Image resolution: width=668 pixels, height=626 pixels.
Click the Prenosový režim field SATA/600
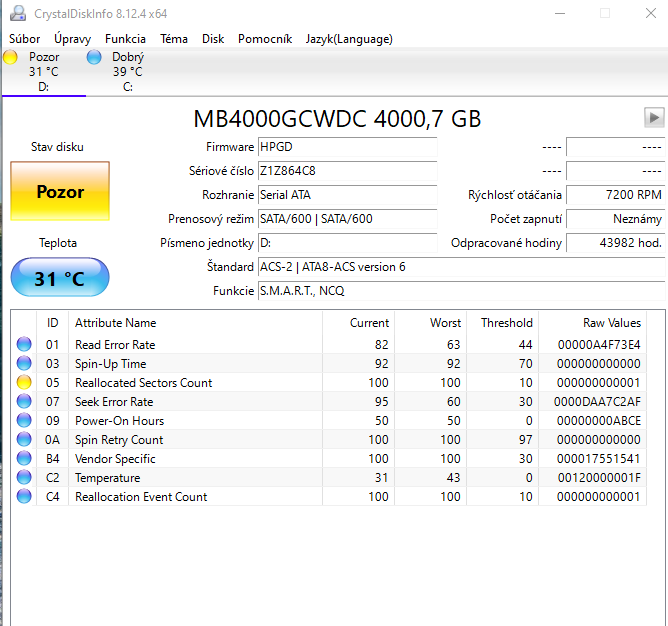click(x=348, y=219)
